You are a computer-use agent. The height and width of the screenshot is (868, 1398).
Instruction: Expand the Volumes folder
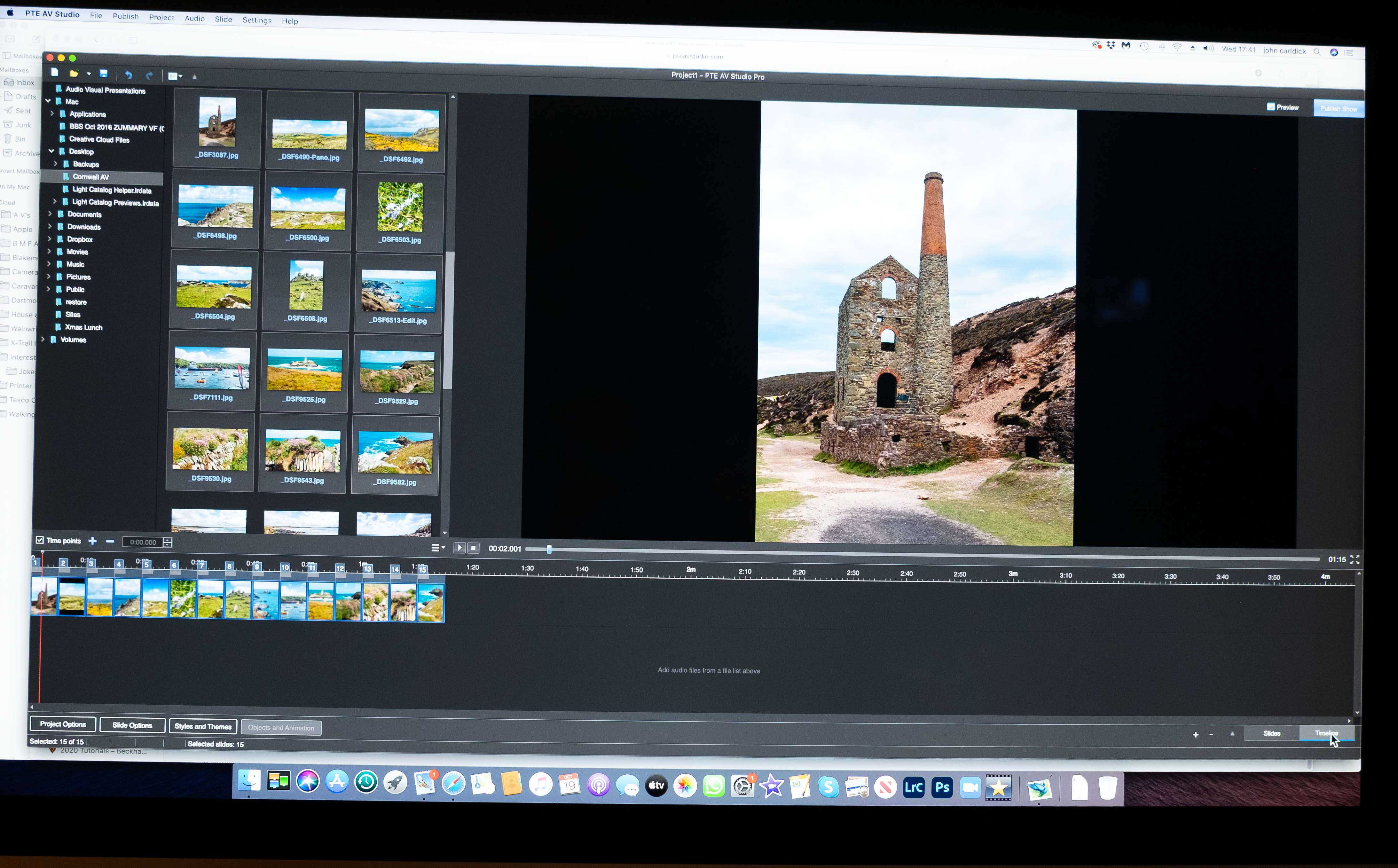tap(43, 339)
